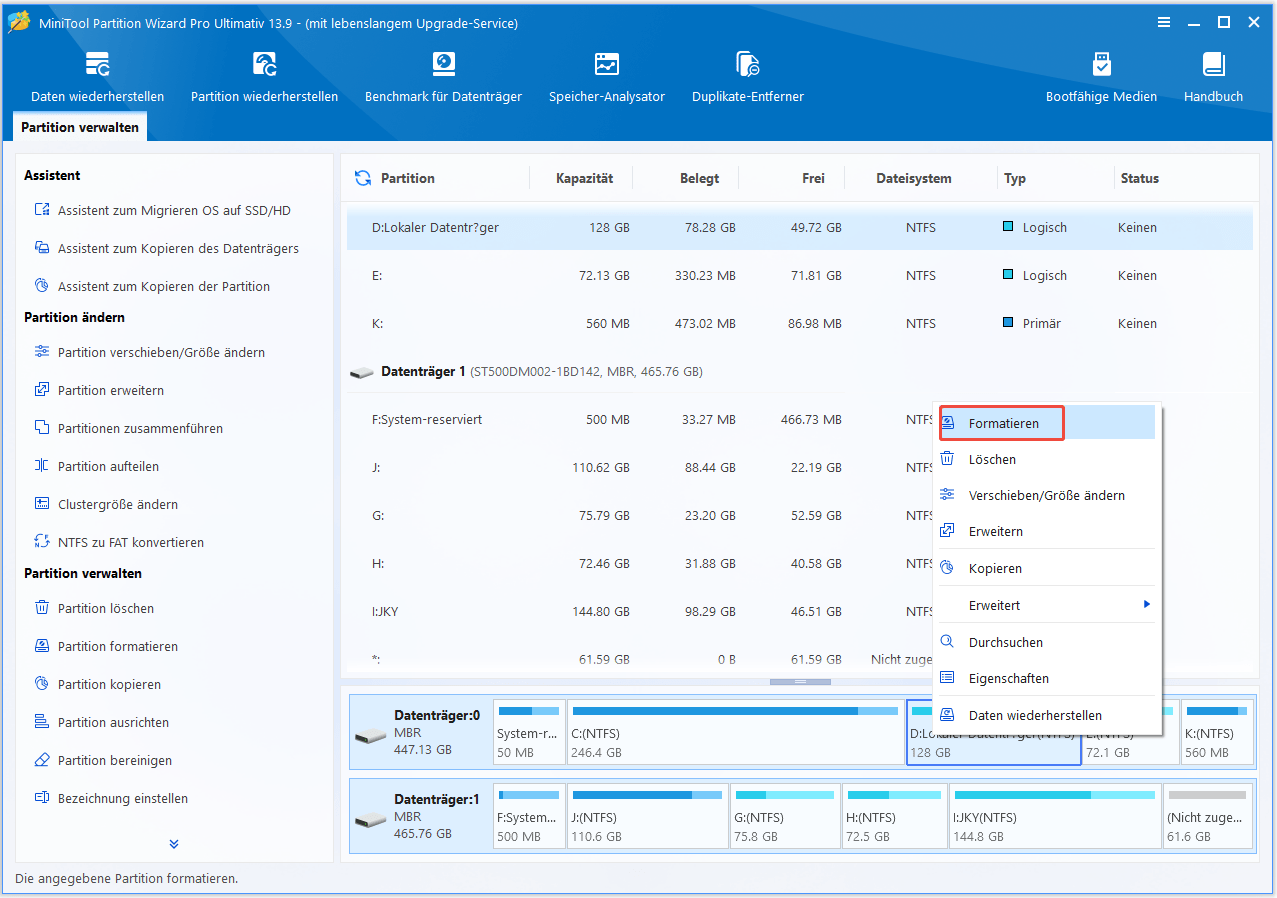Start Assistent zum Kopieren des Datenträgers

point(166,248)
